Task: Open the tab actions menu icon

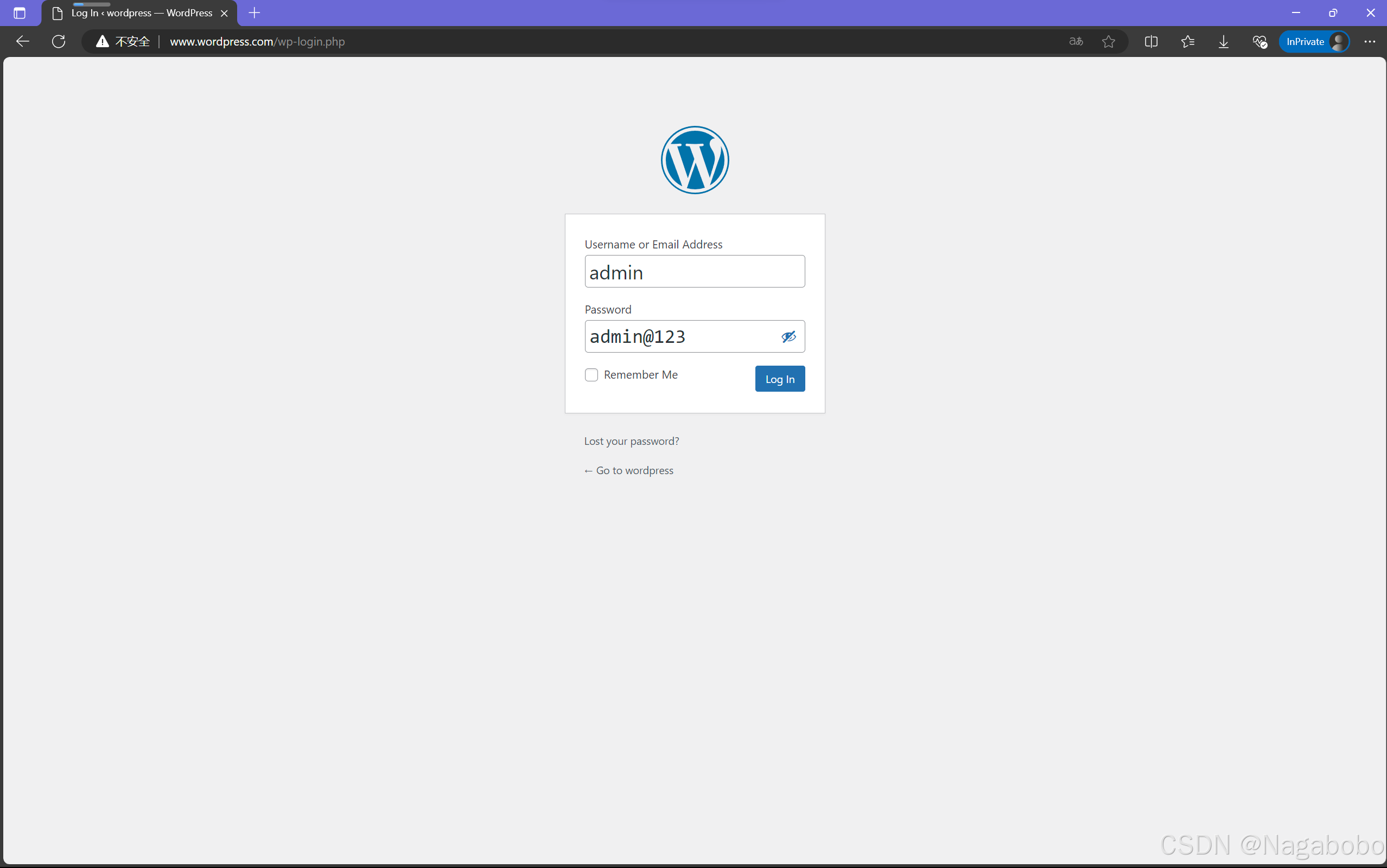Action: tap(20, 12)
